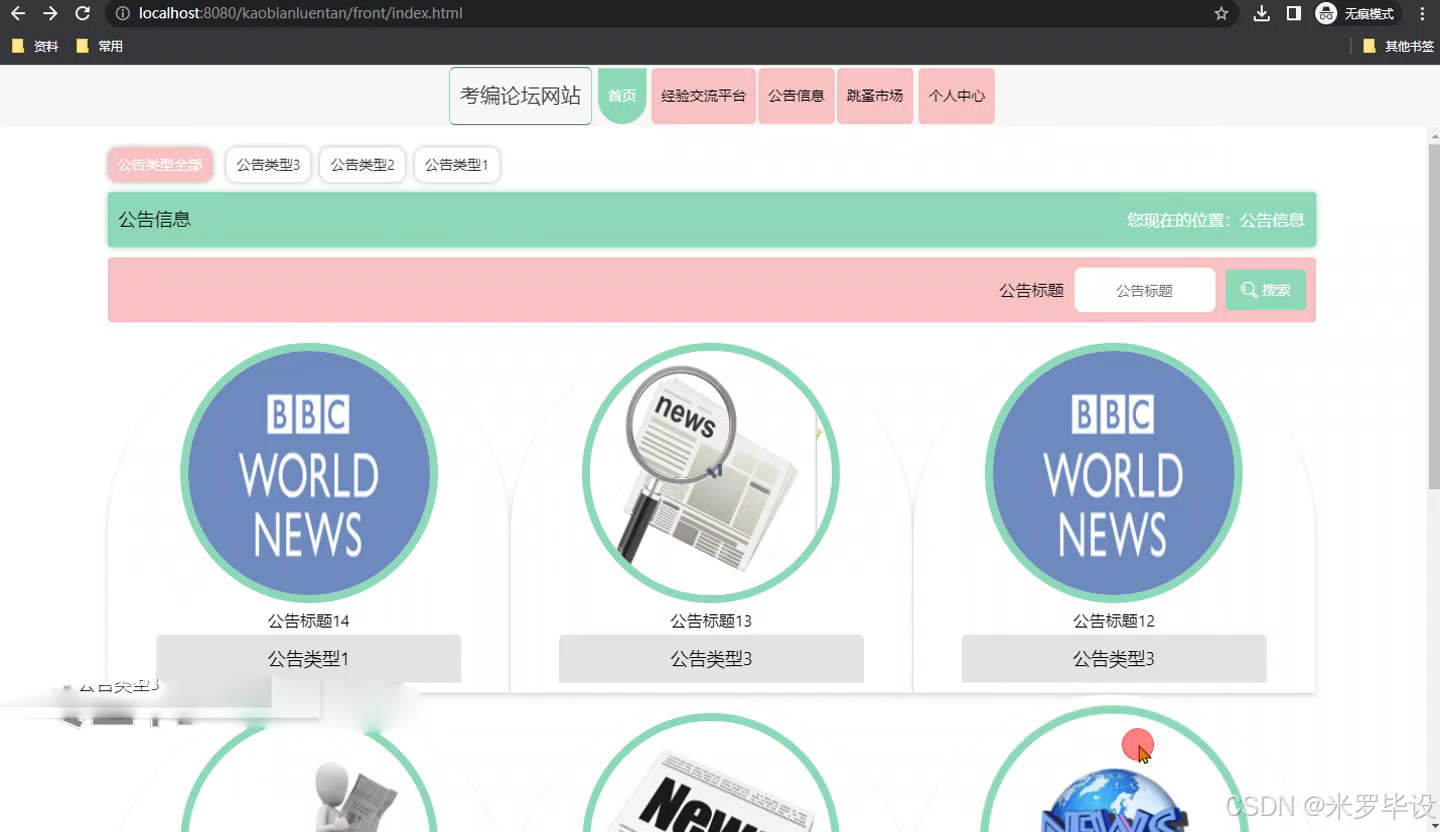Click the 公告标题 search input field

tap(1144, 289)
